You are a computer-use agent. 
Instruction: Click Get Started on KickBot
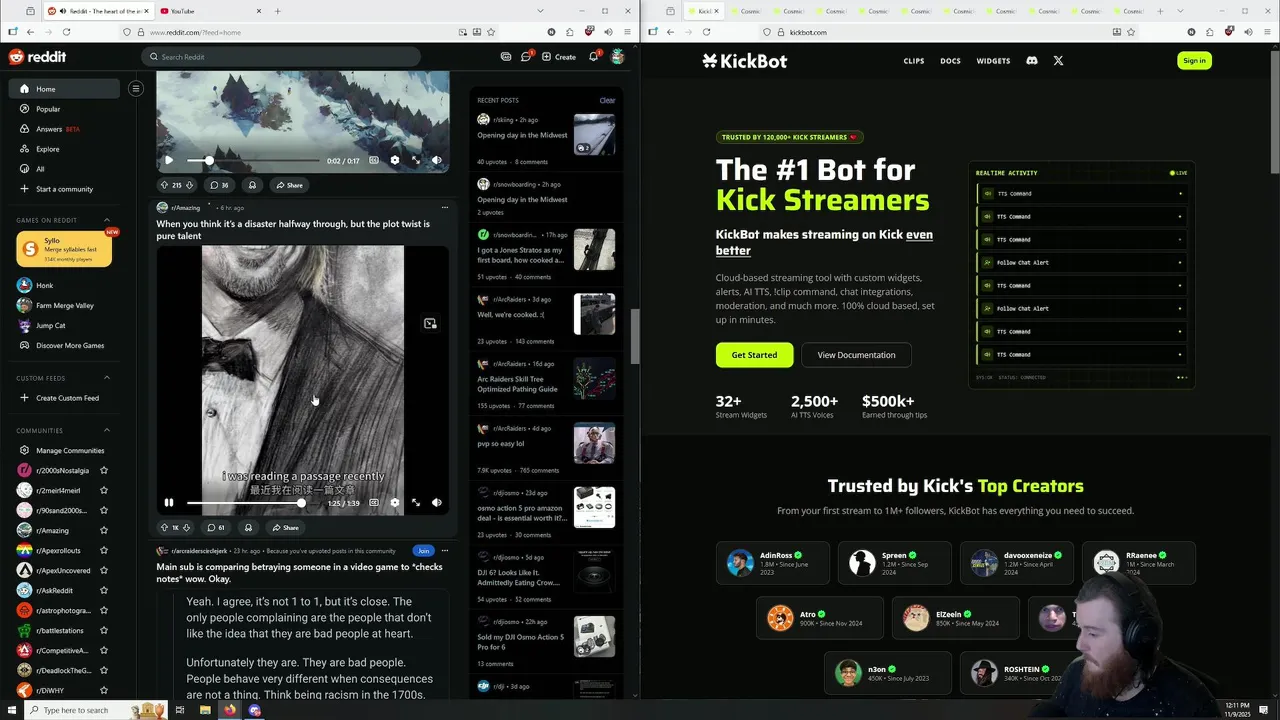pyautogui.click(x=754, y=355)
